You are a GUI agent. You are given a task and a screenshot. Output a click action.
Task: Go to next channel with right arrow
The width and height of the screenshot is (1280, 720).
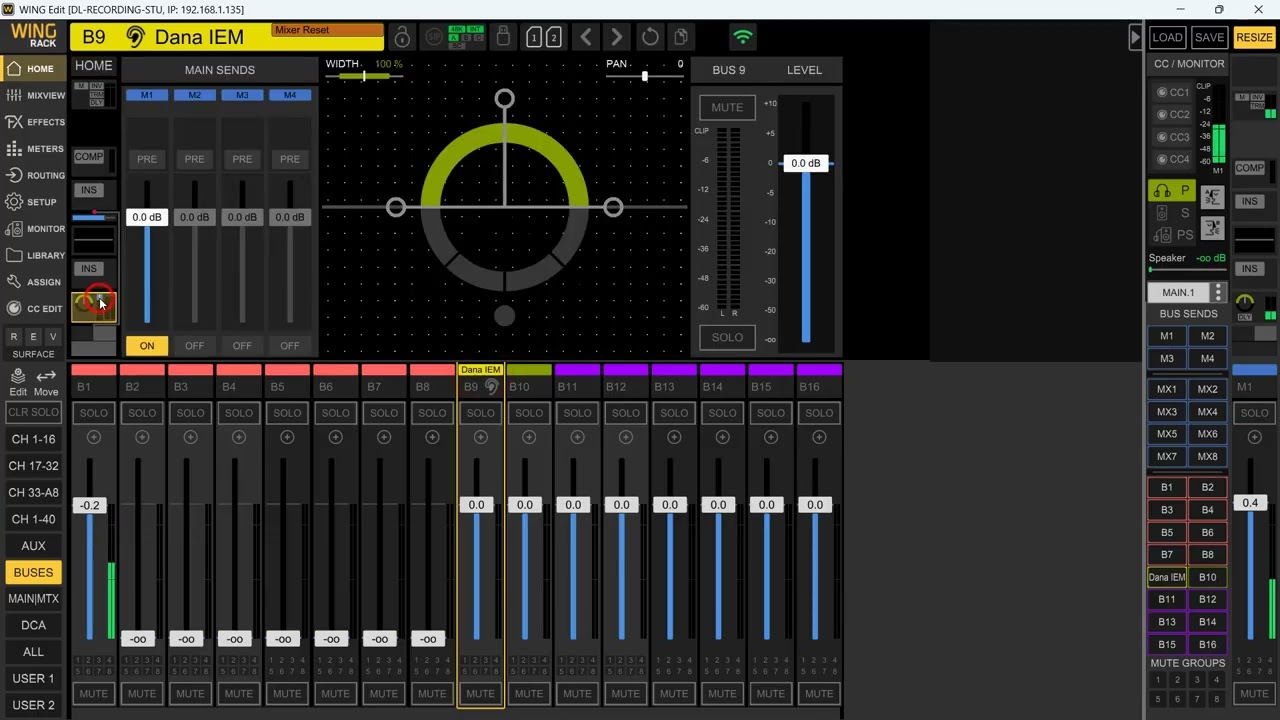pyautogui.click(x=617, y=37)
